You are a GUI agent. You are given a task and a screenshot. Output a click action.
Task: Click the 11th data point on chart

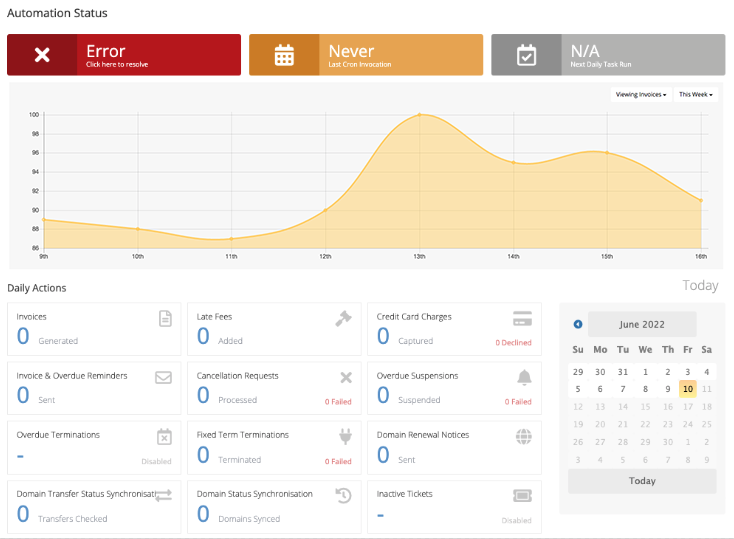(x=231, y=239)
